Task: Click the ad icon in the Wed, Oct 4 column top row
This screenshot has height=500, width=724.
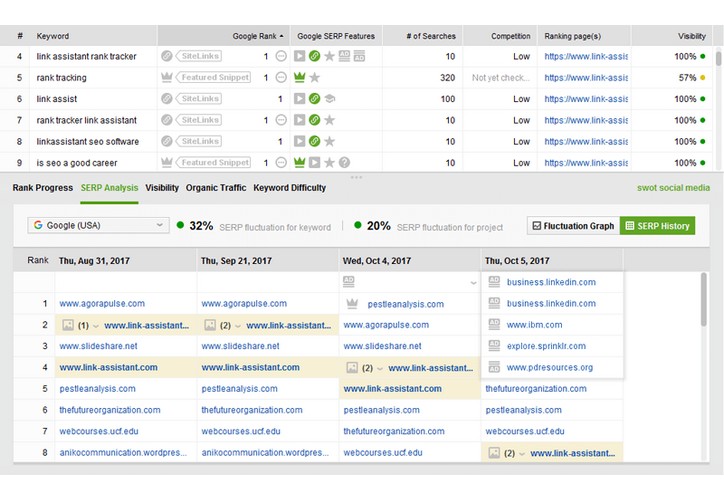Action: tap(349, 281)
